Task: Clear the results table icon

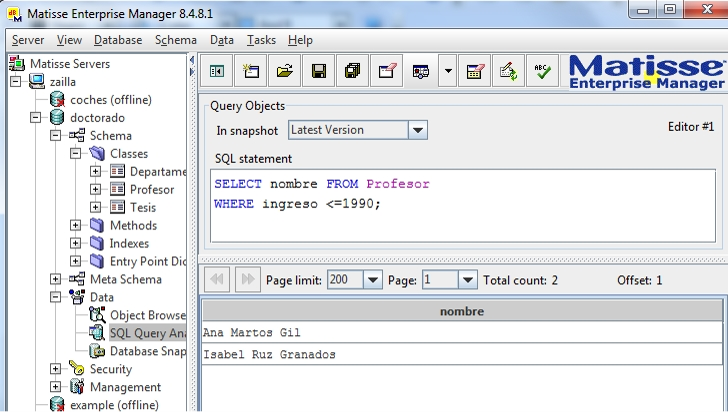Action: point(474,71)
